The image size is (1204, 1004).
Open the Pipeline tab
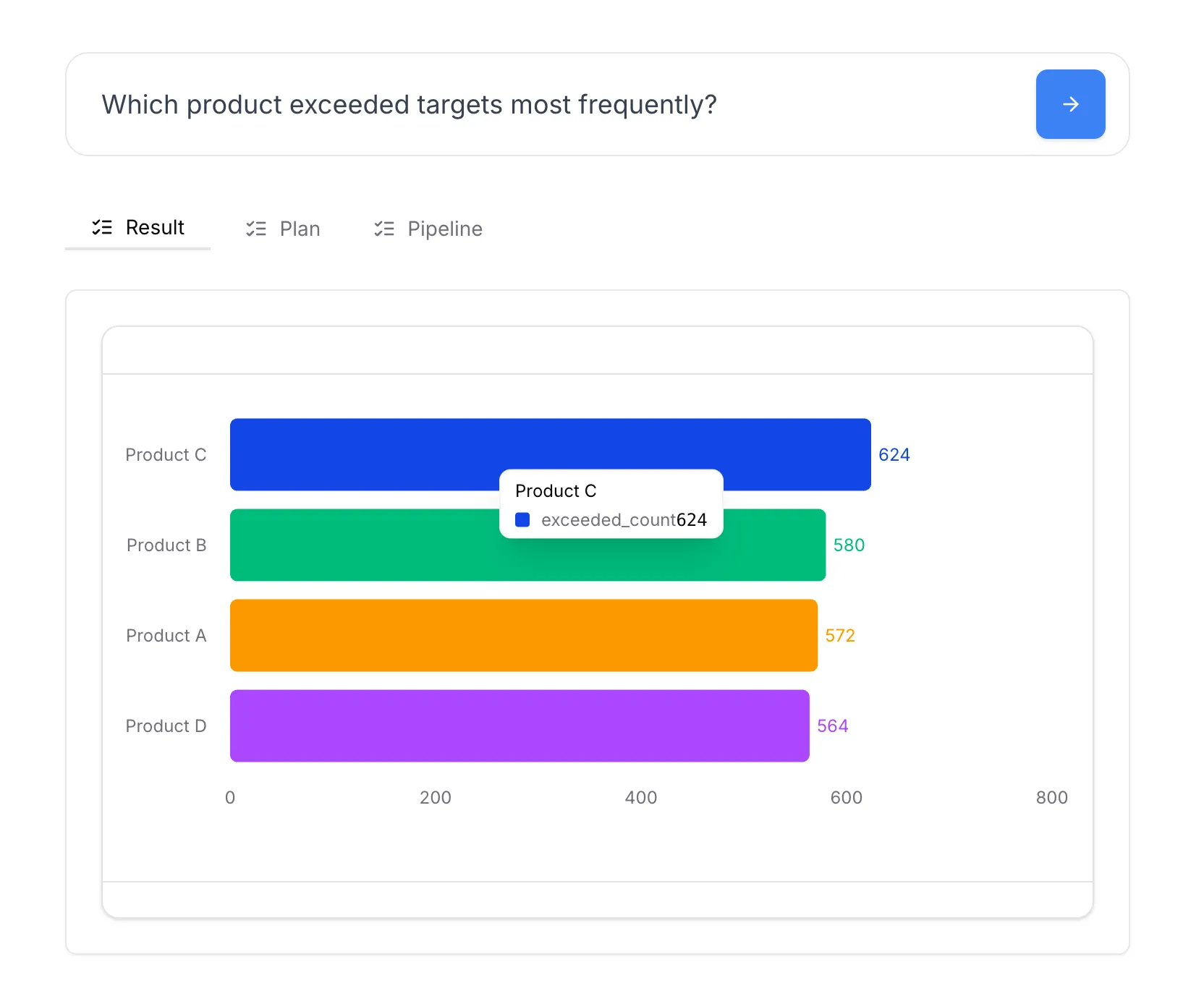[x=428, y=229]
